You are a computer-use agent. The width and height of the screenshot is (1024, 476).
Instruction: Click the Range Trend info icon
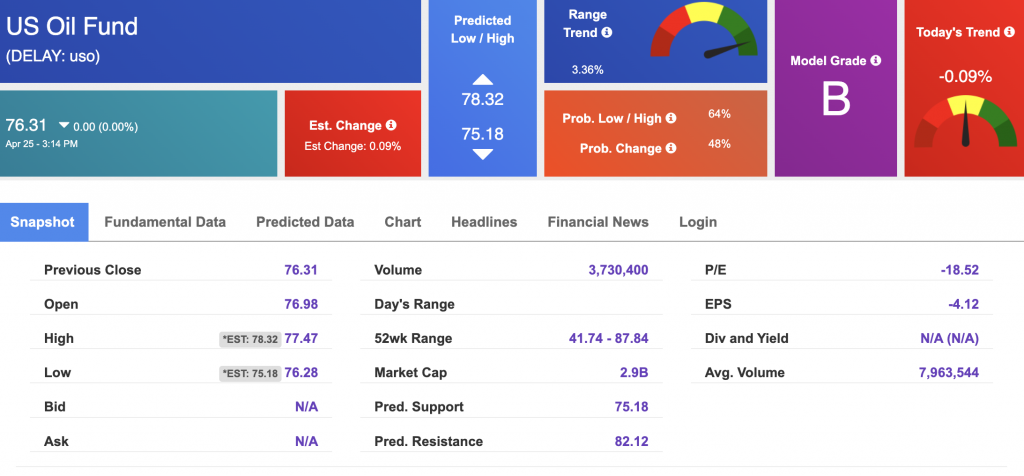pos(607,32)
